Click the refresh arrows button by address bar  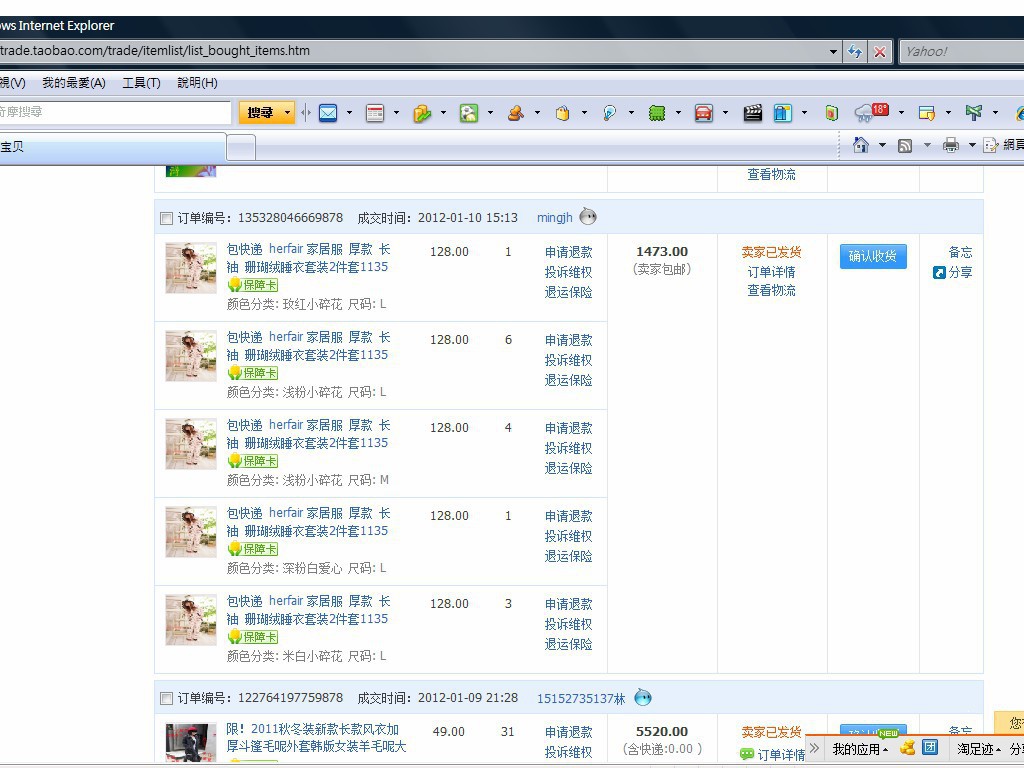coord(855,52)
